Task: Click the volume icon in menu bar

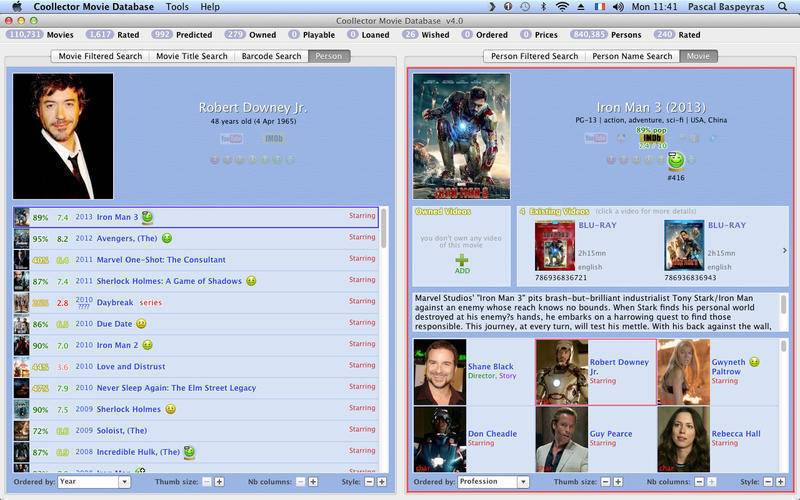Action: pos(618,7)
